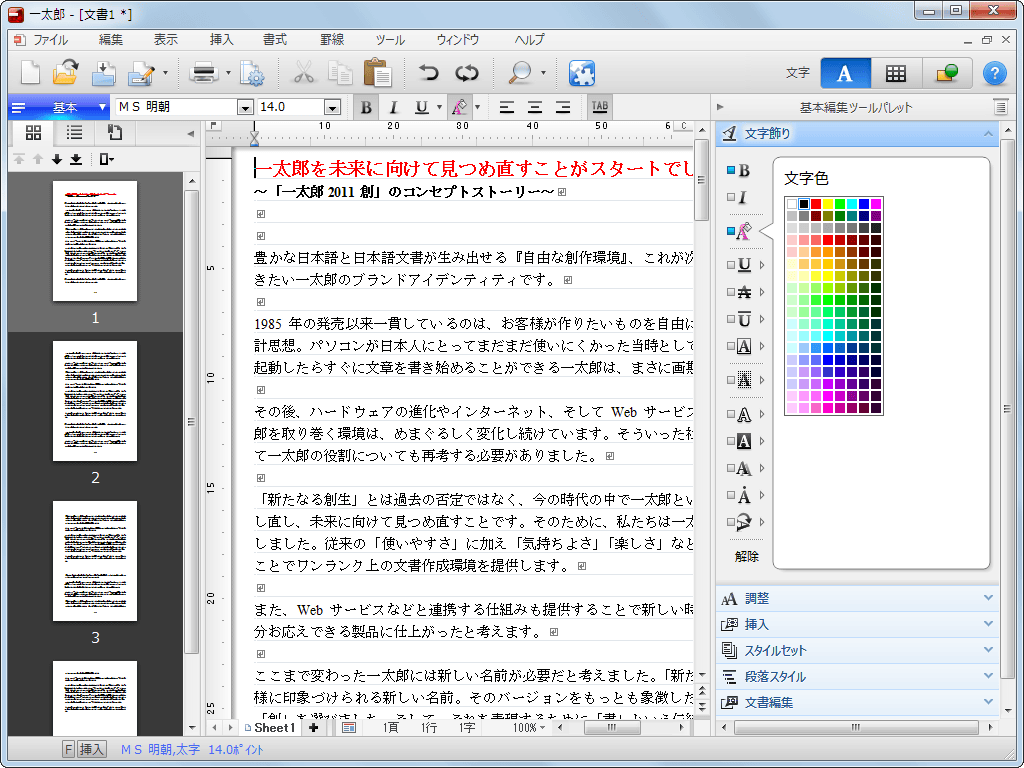This screenshot has width=1024, height=768.
Task: Select the Sheet1 tab
Action: (x=270, y=728)
